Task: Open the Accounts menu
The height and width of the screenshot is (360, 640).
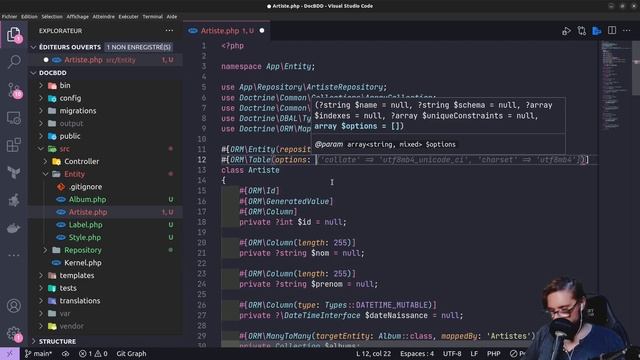Action: (14, 306)
